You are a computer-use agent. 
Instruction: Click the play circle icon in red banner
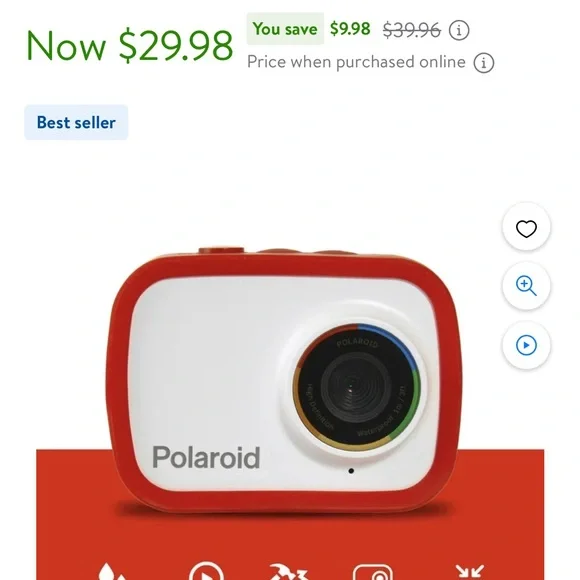pyautogui.click(x=206, y=571)
